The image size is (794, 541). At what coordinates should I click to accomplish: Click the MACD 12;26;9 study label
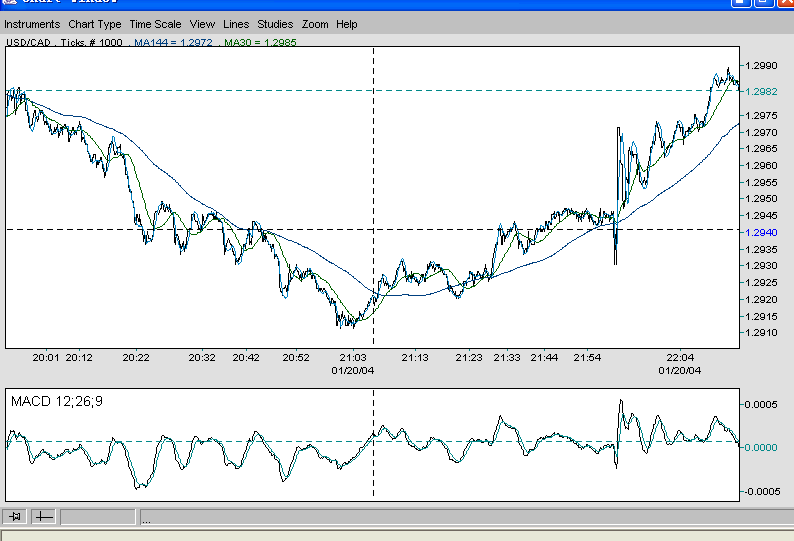[57, 402]
